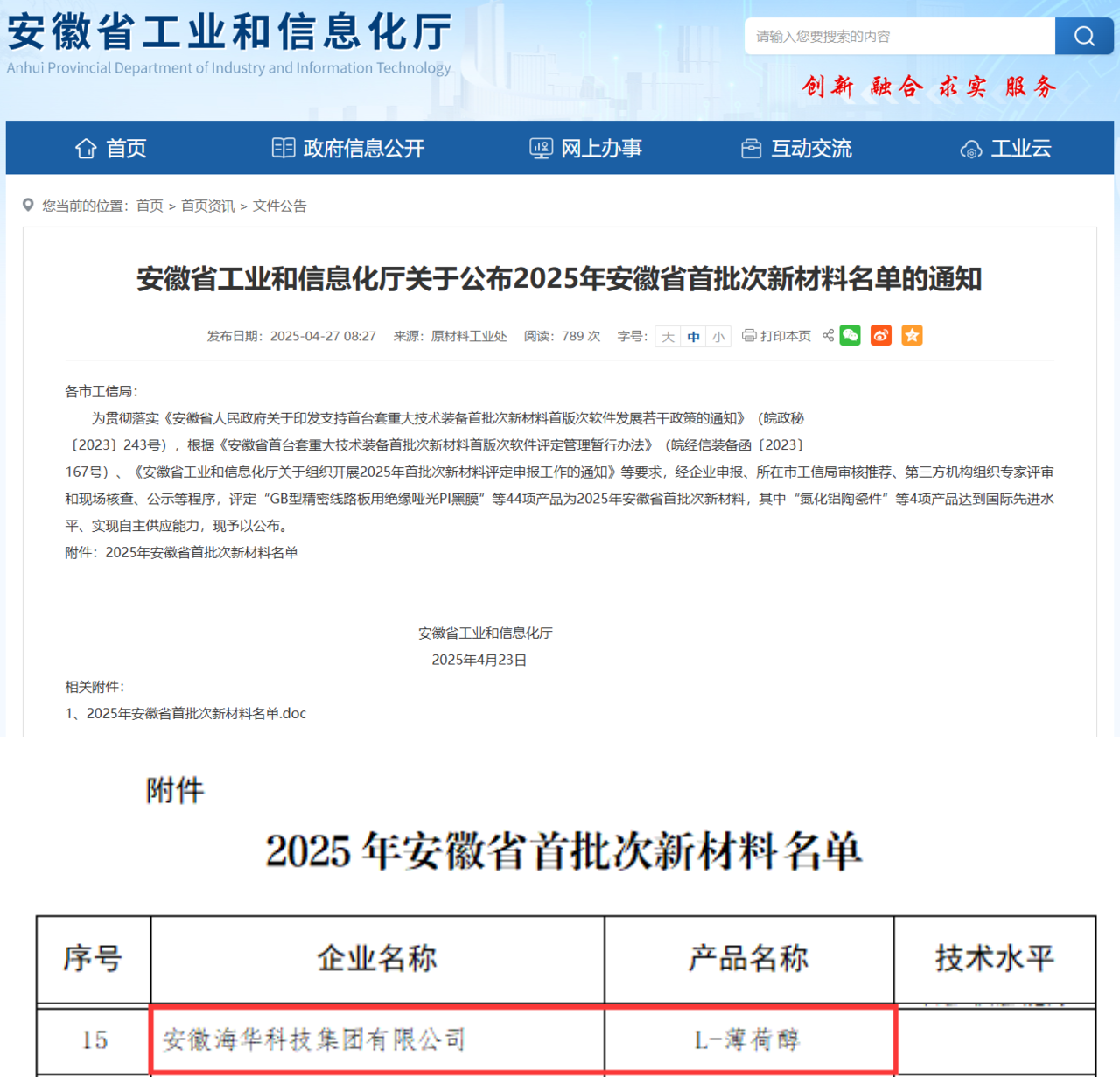Viewport: 1120px width, 1077px height.
Task: Share the article to Weibo icon
Action: 881,336
